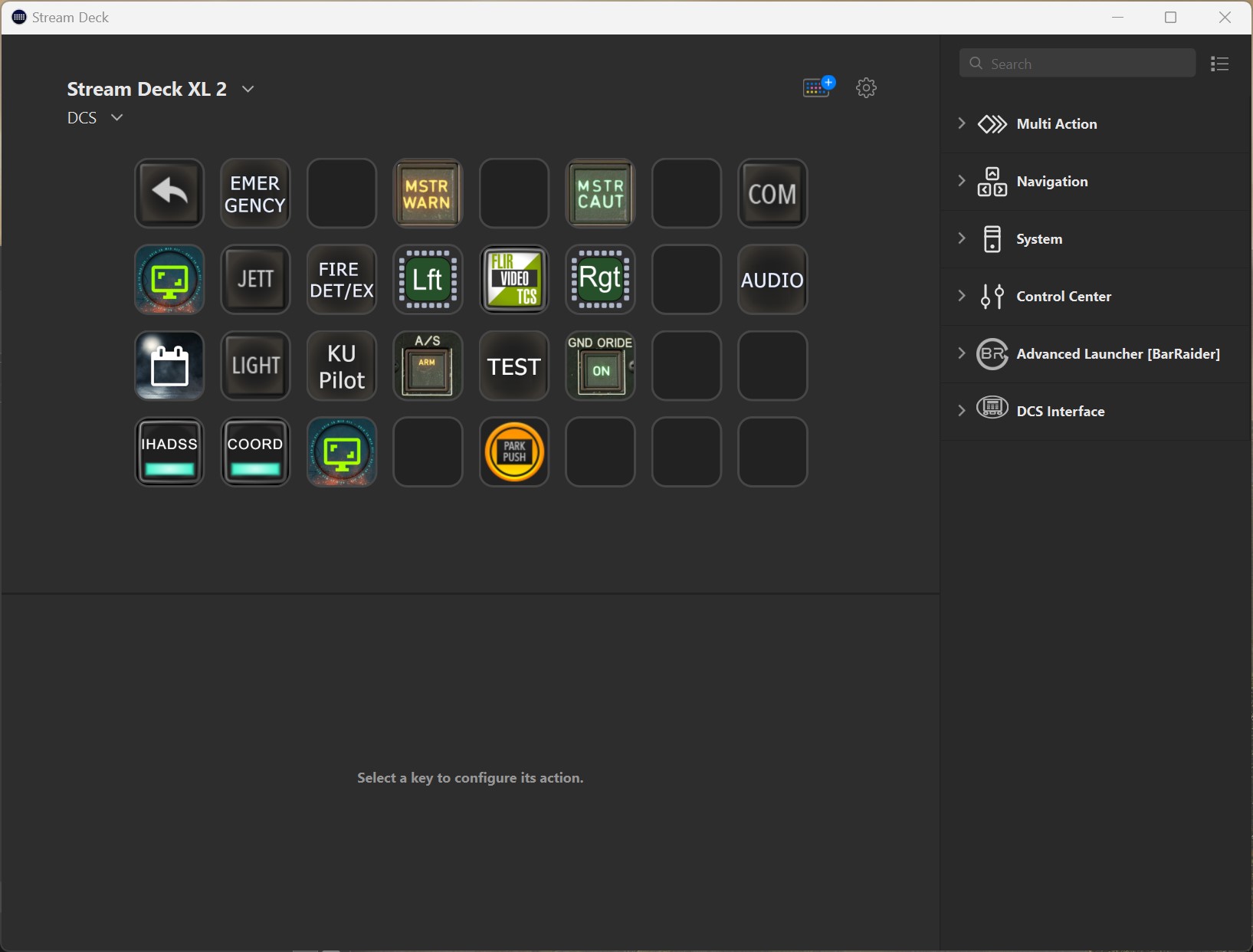Open preferences with the gear icon
Image resolution: width=1253 pixels, height=952 pixels.
(866, 87)
